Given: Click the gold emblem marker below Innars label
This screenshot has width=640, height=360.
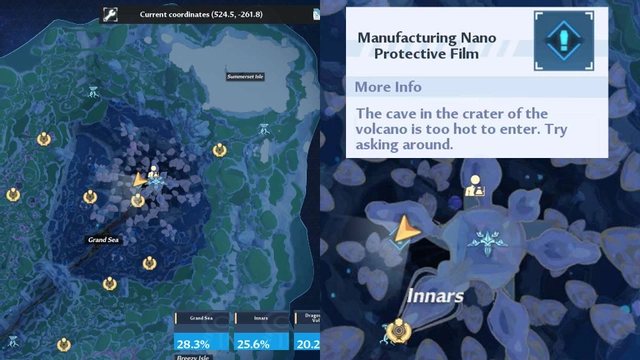Looking at the screenshot, I should coord(397,331).
